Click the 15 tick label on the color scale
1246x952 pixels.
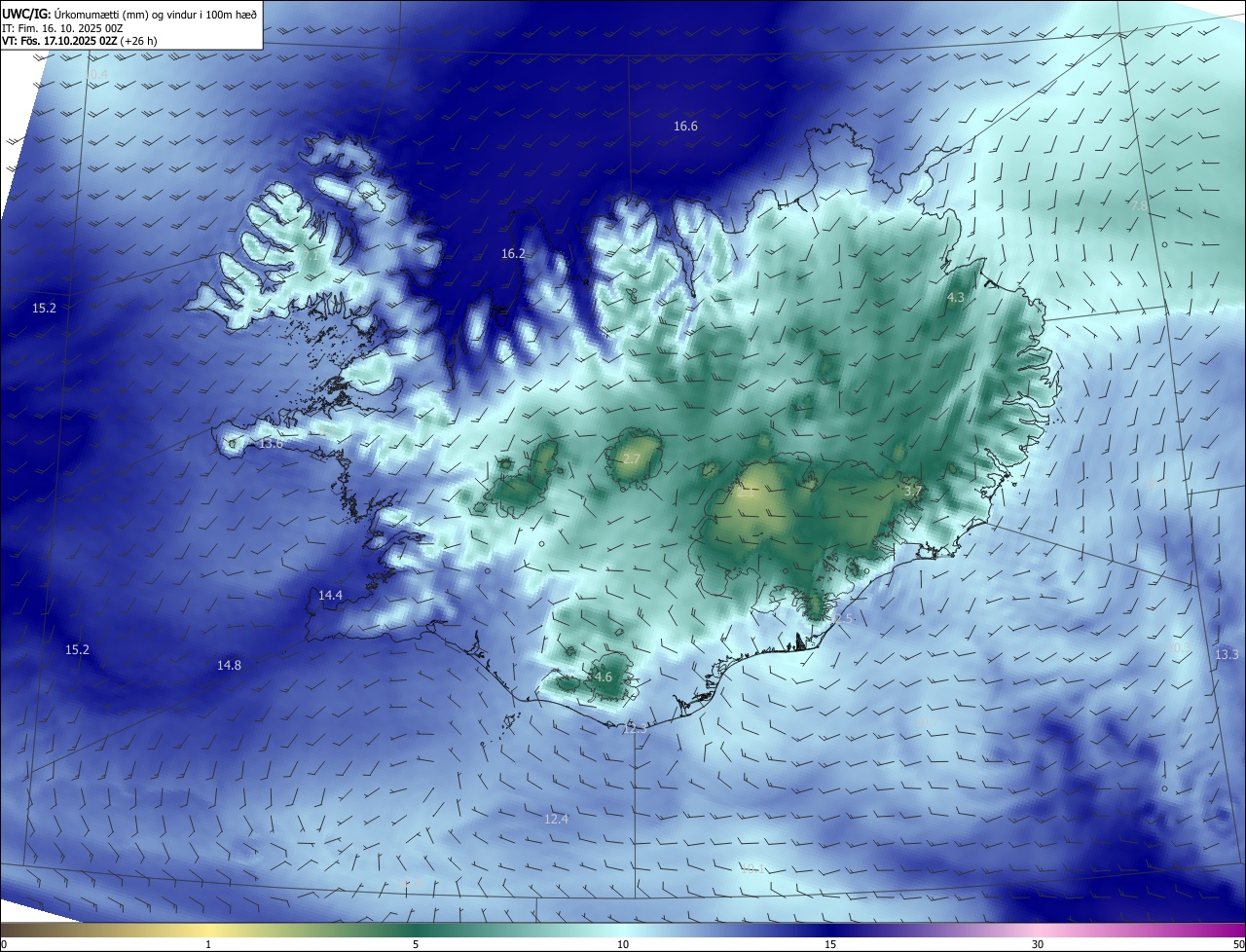(x=830, y=945)
